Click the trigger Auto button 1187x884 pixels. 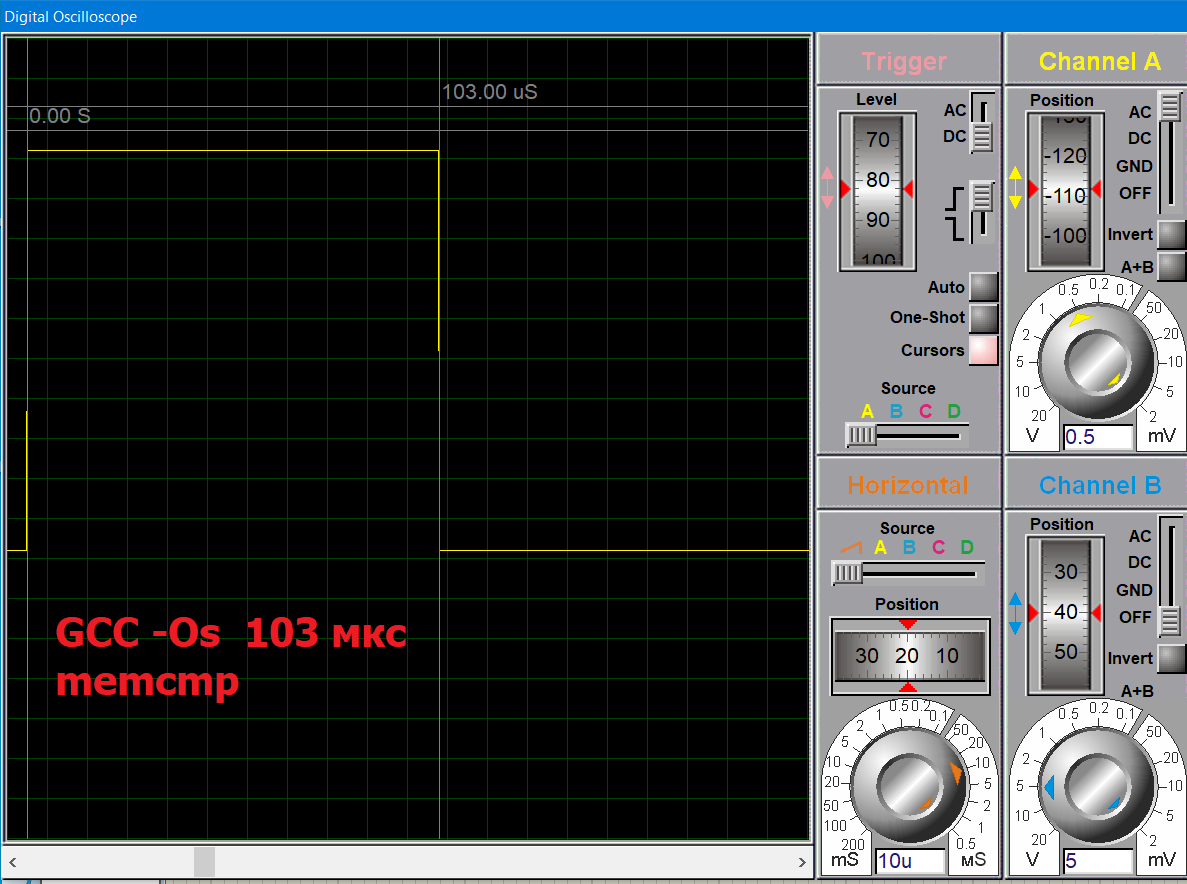pyautogui.click(x=983, y=287)
